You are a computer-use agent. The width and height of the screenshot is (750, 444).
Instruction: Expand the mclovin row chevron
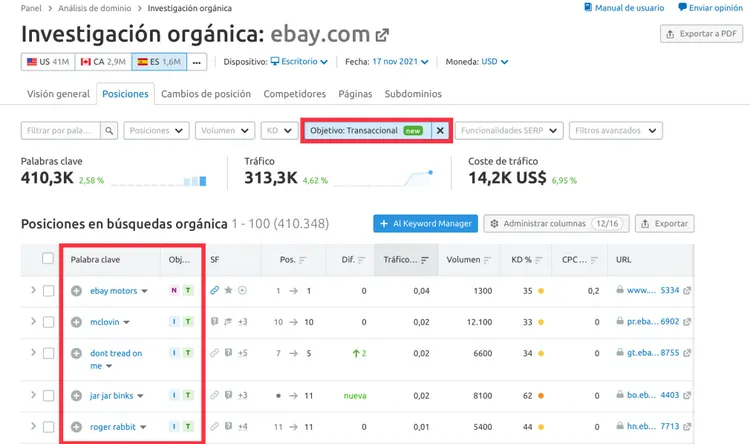pos(33,321)
